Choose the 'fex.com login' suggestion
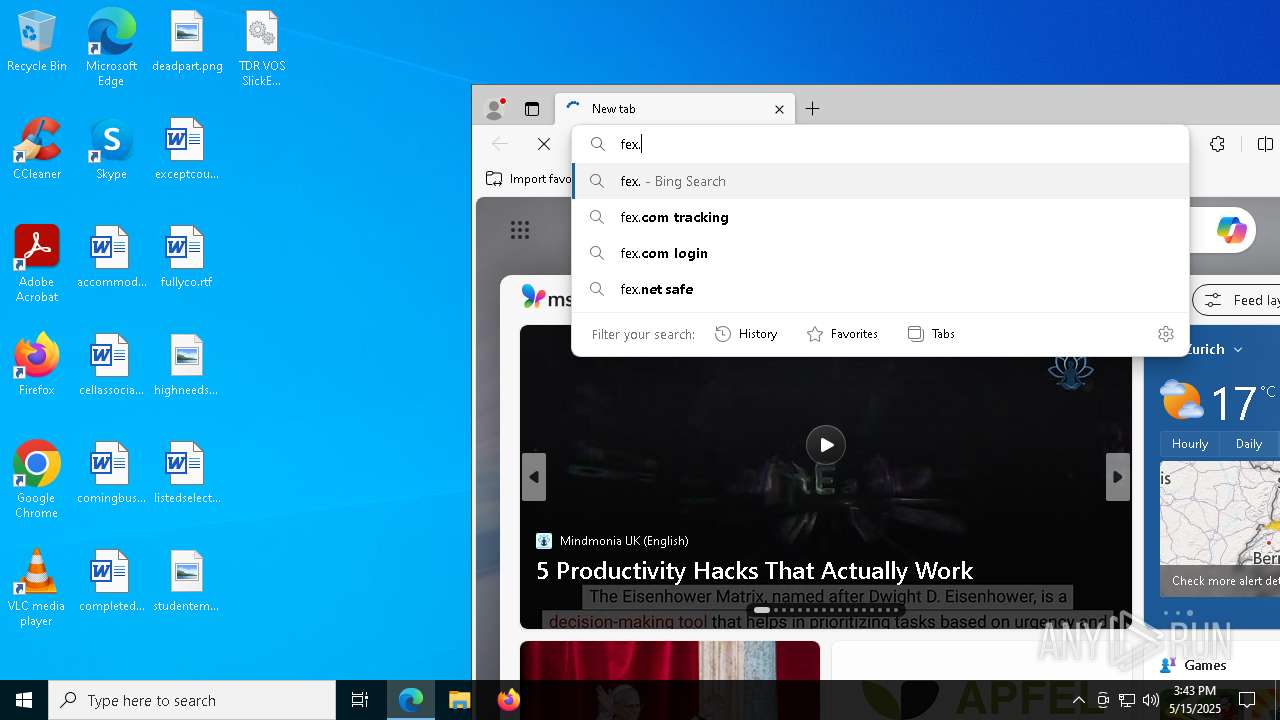Image resolution: width=1280 pixels, height=720 pixels. coord(880,253)
